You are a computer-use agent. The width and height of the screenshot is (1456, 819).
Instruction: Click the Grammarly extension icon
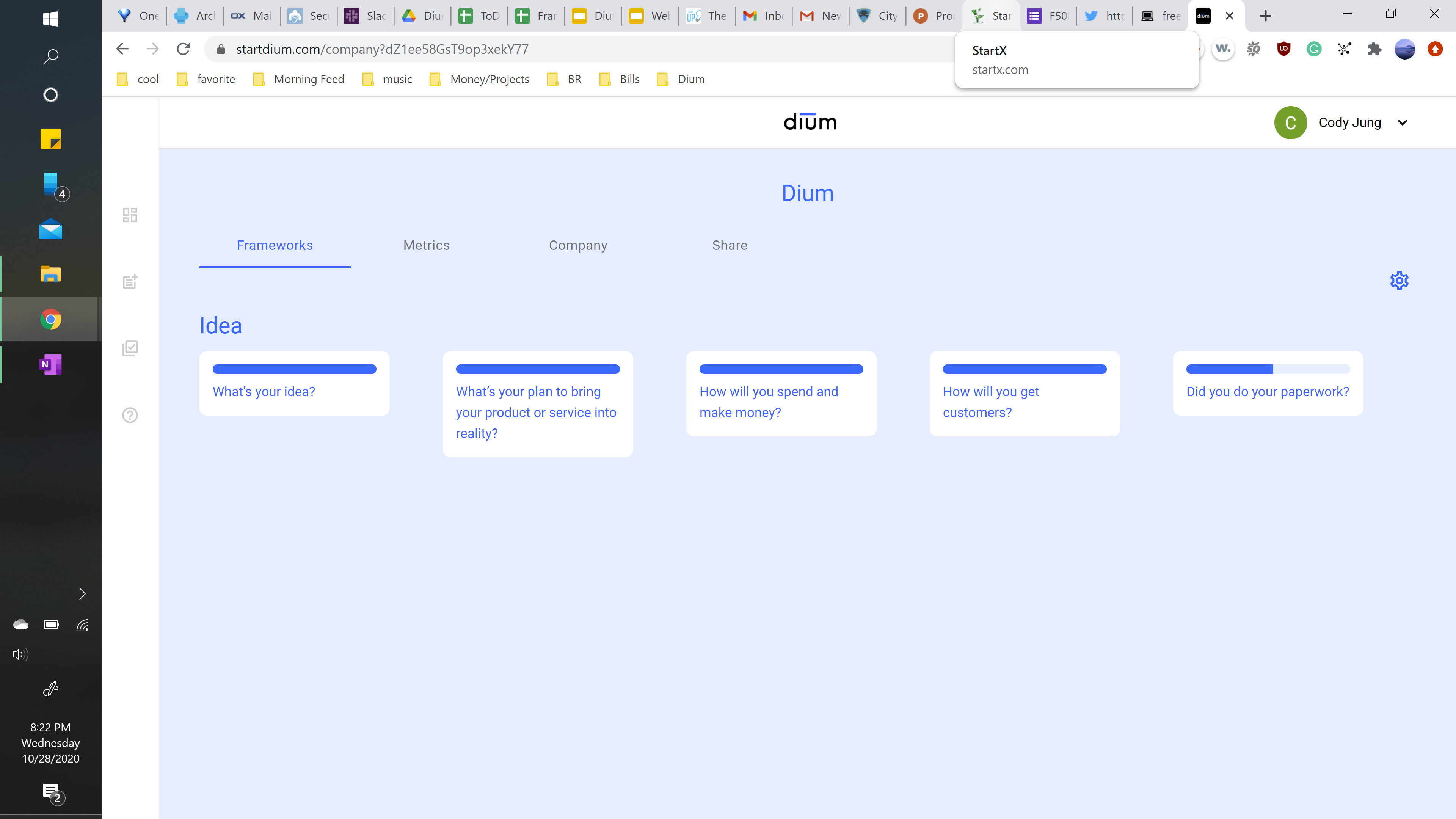tap(1313, 49)
